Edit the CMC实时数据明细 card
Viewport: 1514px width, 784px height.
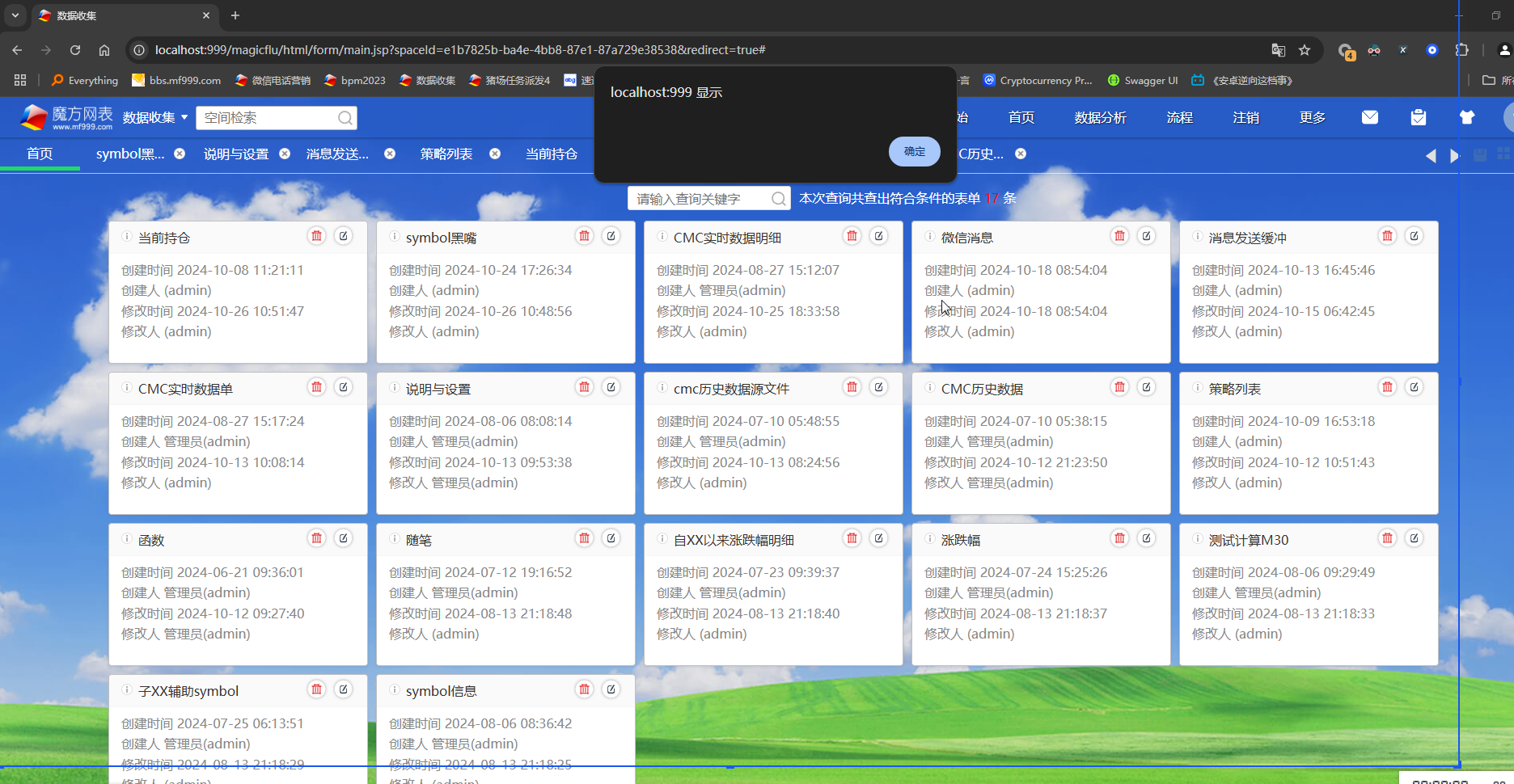(x=879, y=236)
